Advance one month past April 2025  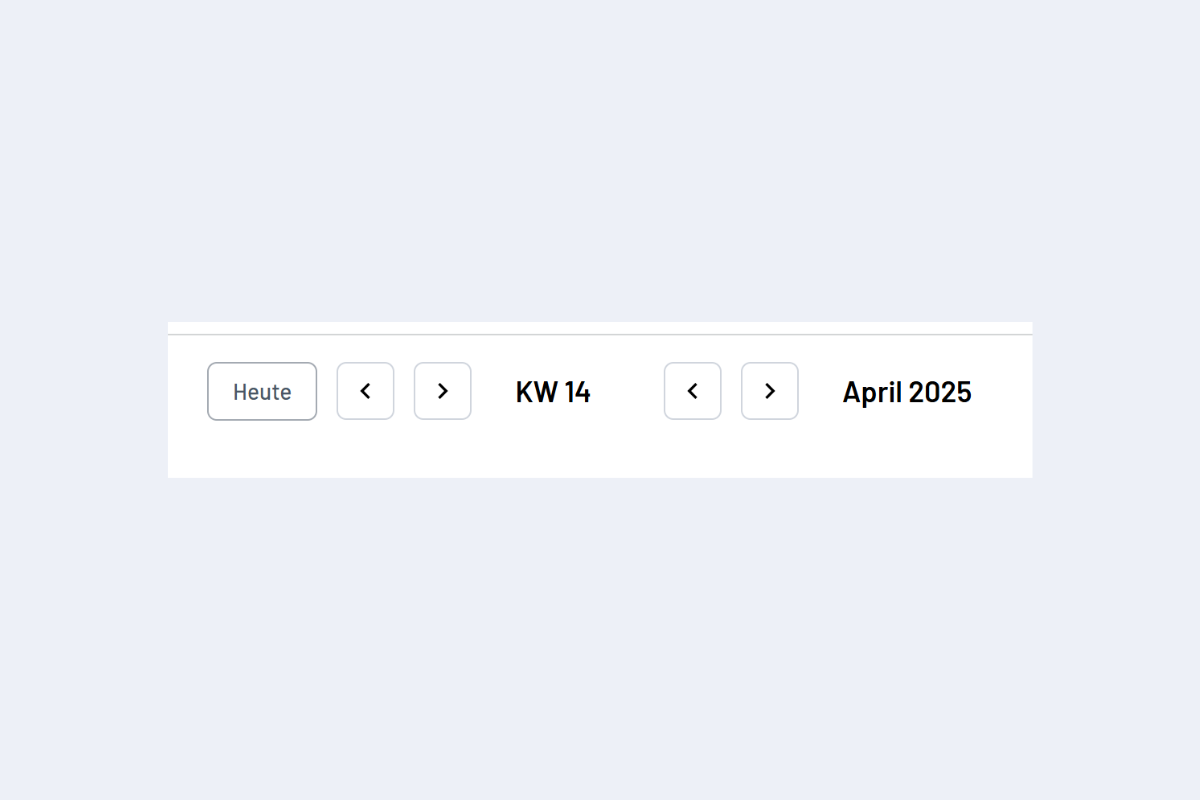[769, 391]
